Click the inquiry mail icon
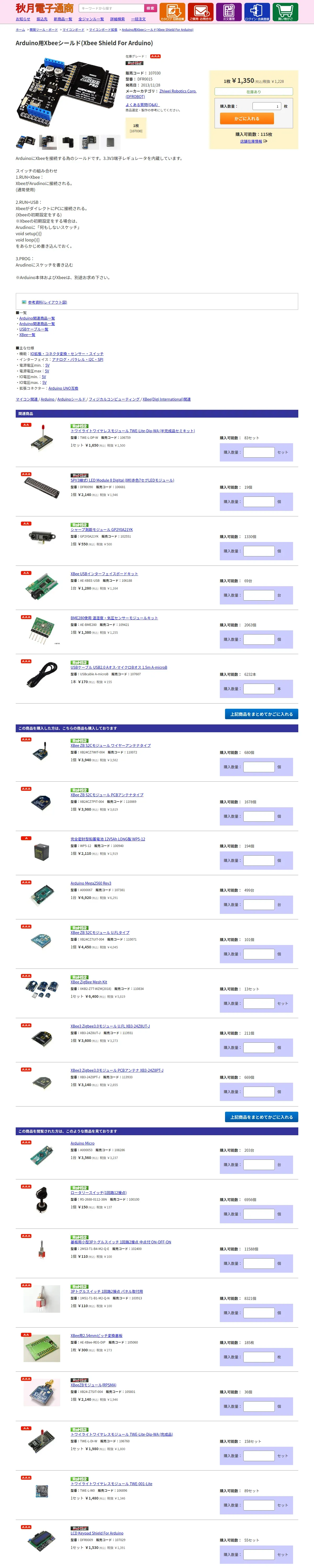This screenshot has width=314, height=1568. [201, 11]
